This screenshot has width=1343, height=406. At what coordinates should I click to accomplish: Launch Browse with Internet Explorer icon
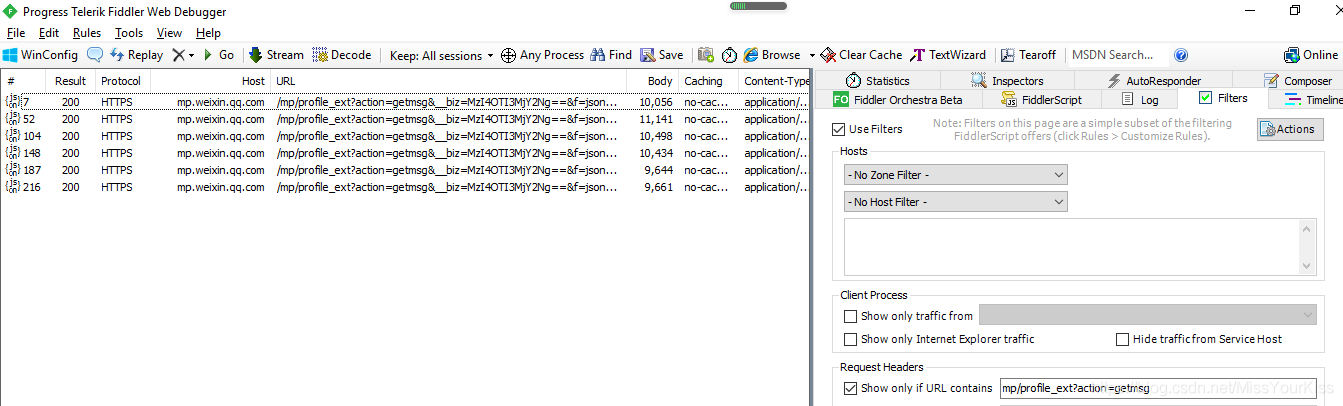point(772,55)
